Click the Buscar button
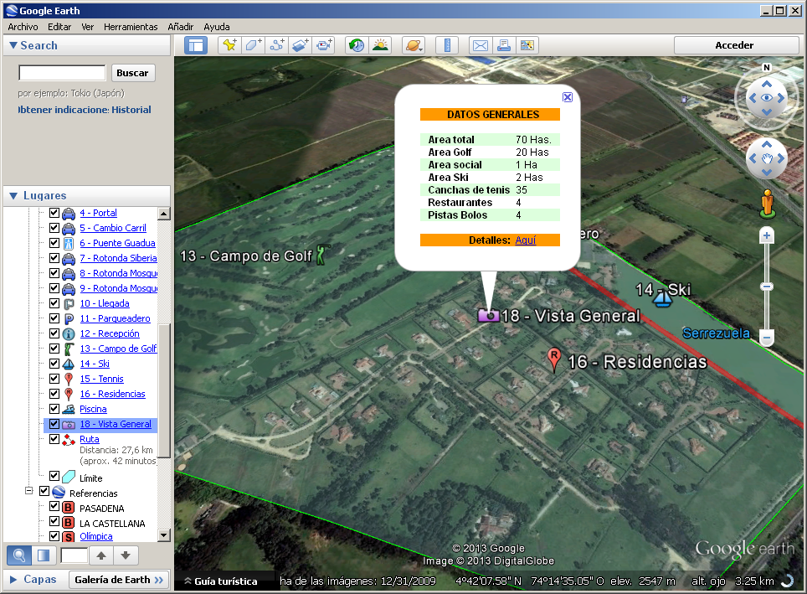807x594 pixels. point(133,73)
